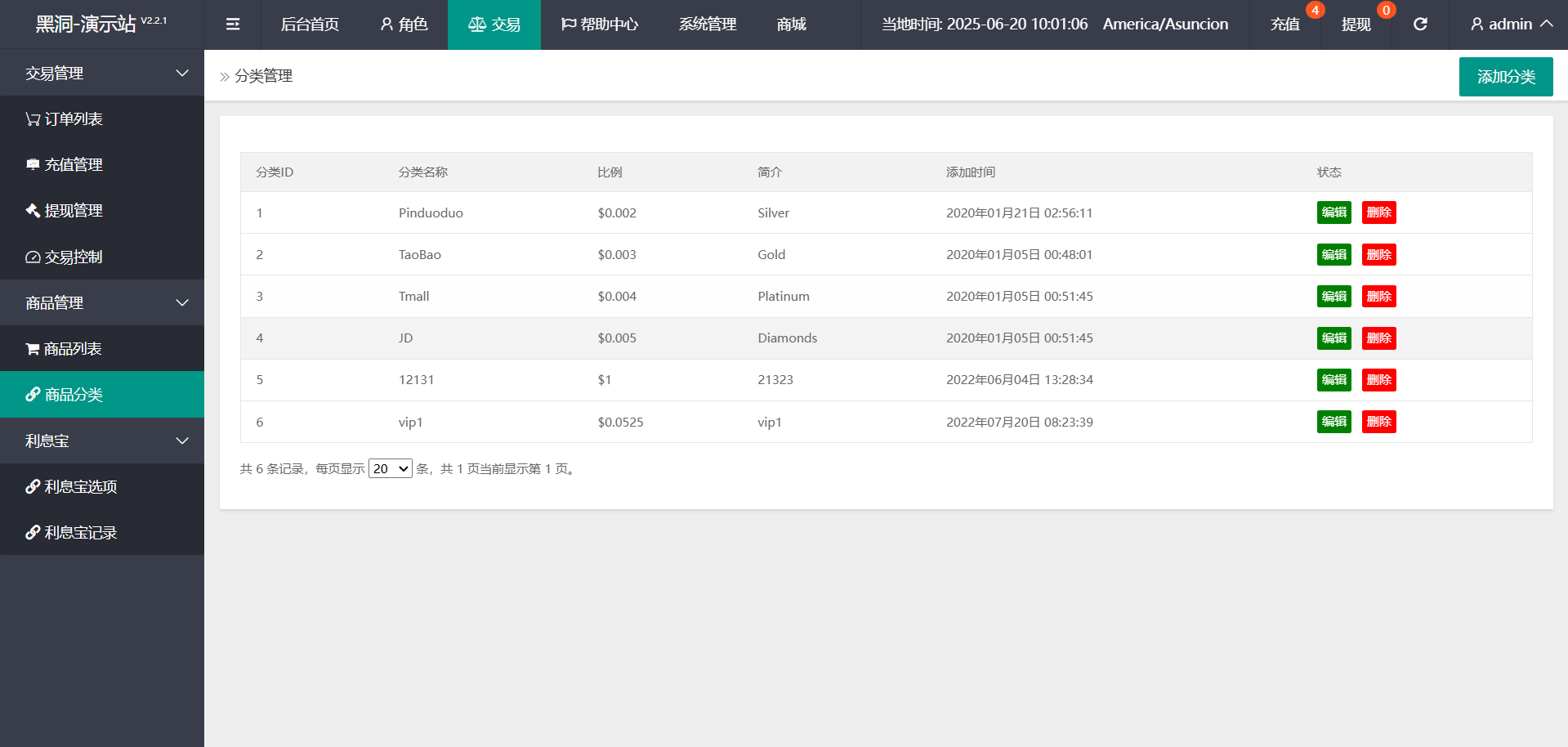Click the 黑洞-演示站 site logo title

(86, 24)
